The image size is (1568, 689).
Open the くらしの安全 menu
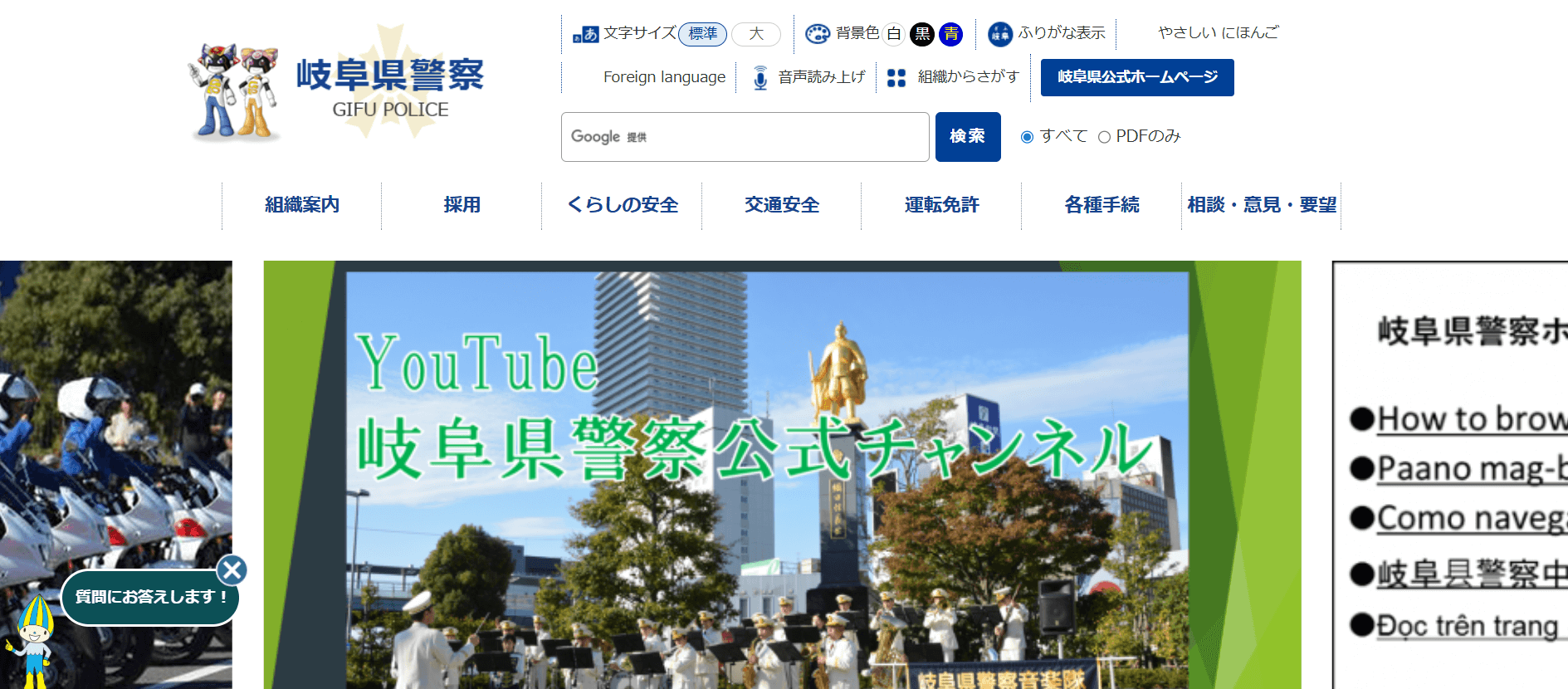(622, 205)
